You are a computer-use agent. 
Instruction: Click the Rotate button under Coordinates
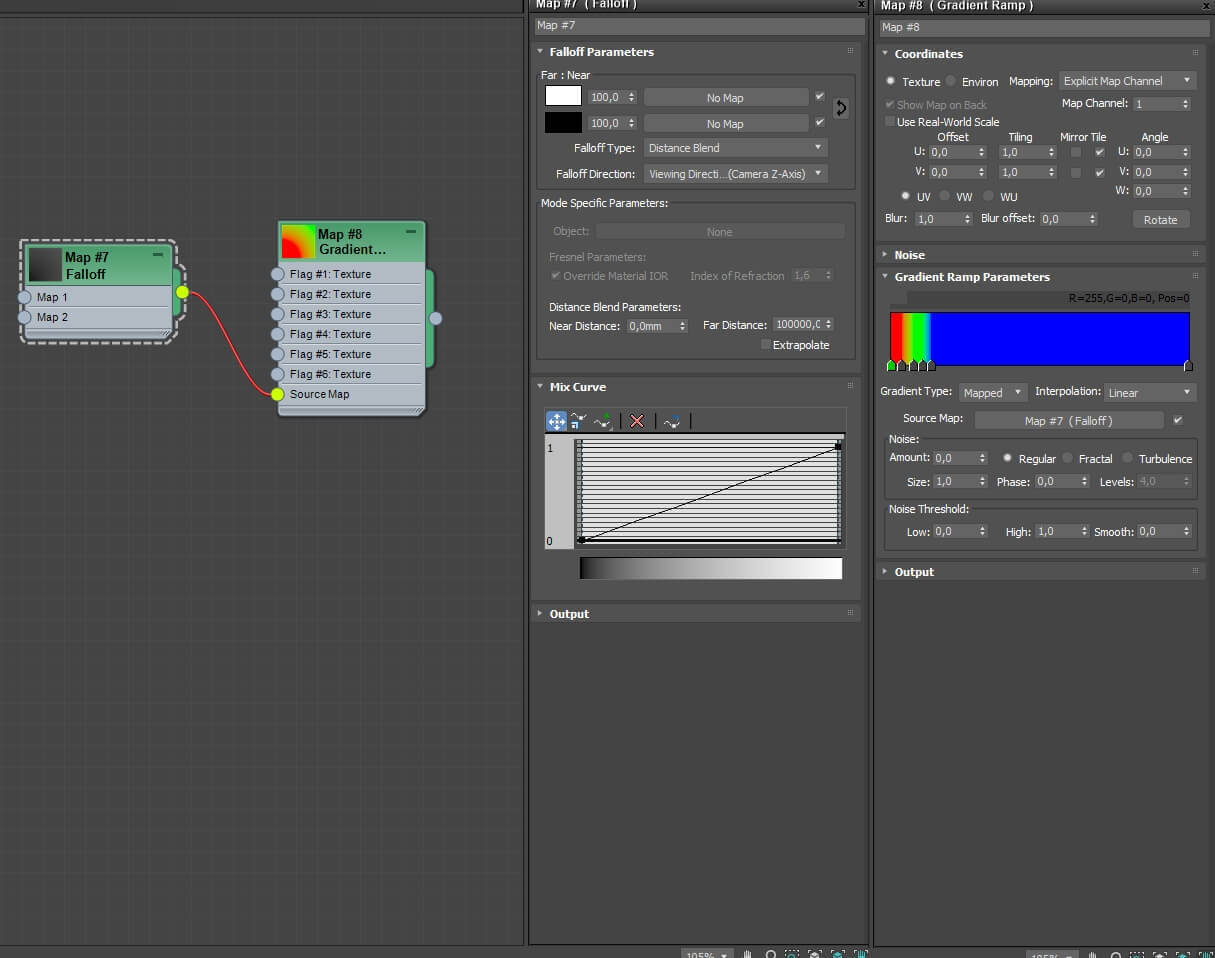point(1160,219)
